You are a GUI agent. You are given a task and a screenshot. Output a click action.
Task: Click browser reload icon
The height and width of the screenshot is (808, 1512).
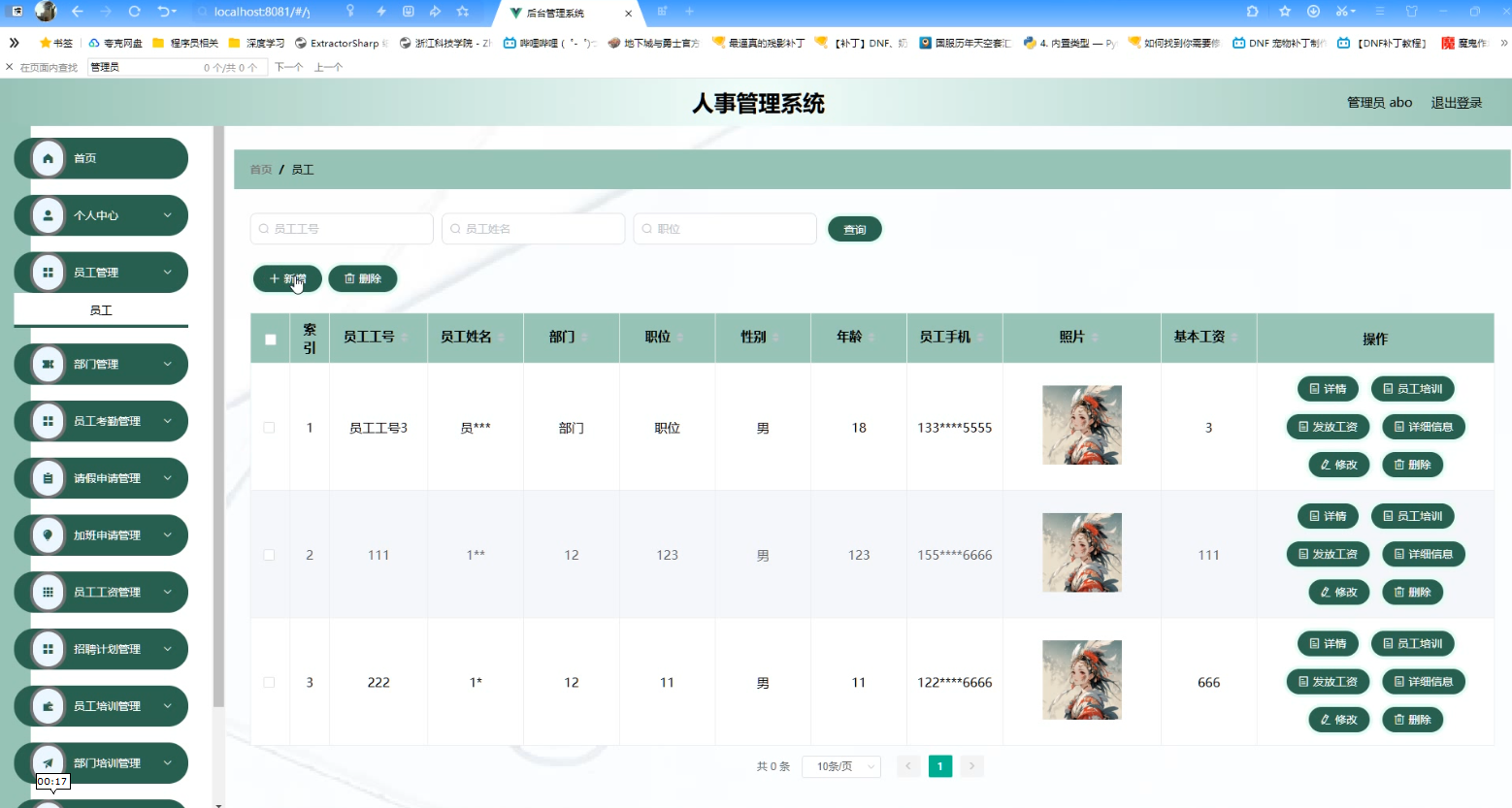pos(134,12)
